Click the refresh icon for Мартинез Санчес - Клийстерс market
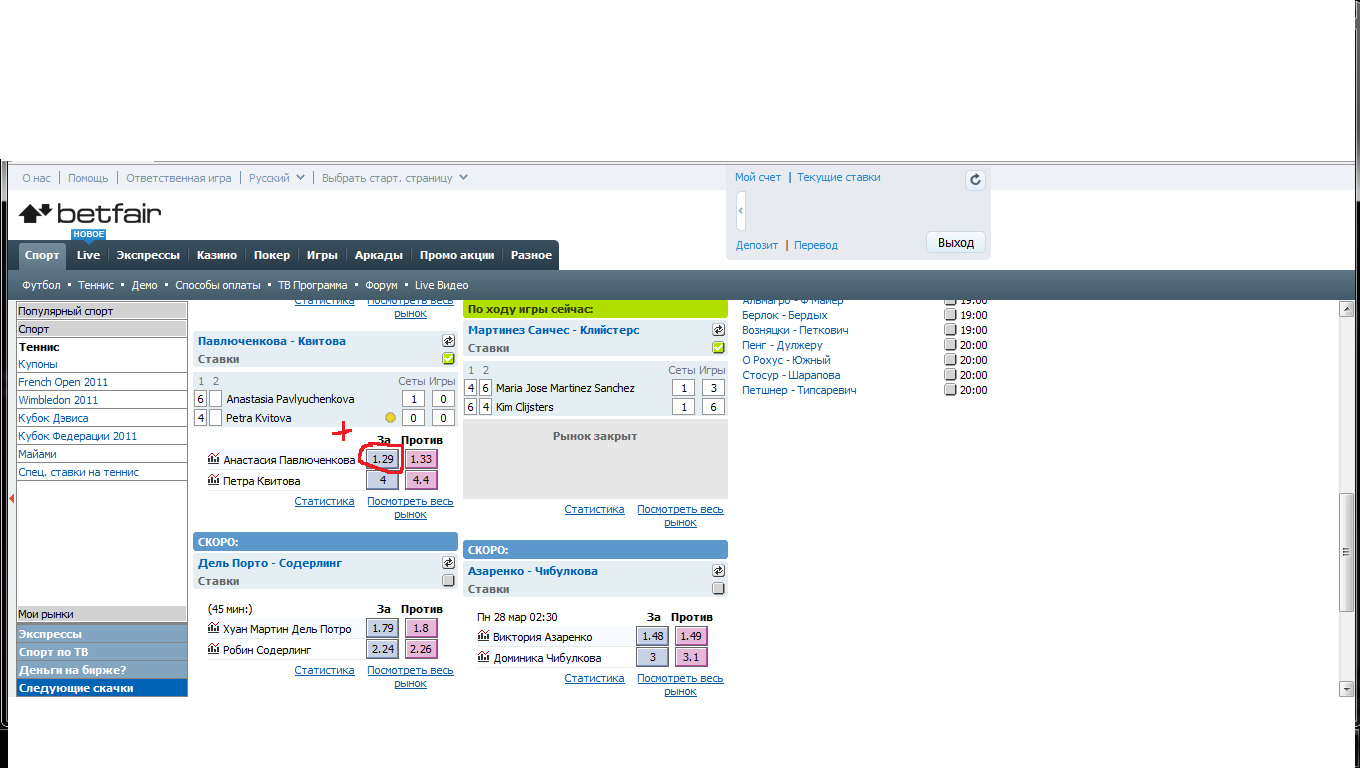The width and height of the screenshot is (1360, 768). click(x=718, y=330)
